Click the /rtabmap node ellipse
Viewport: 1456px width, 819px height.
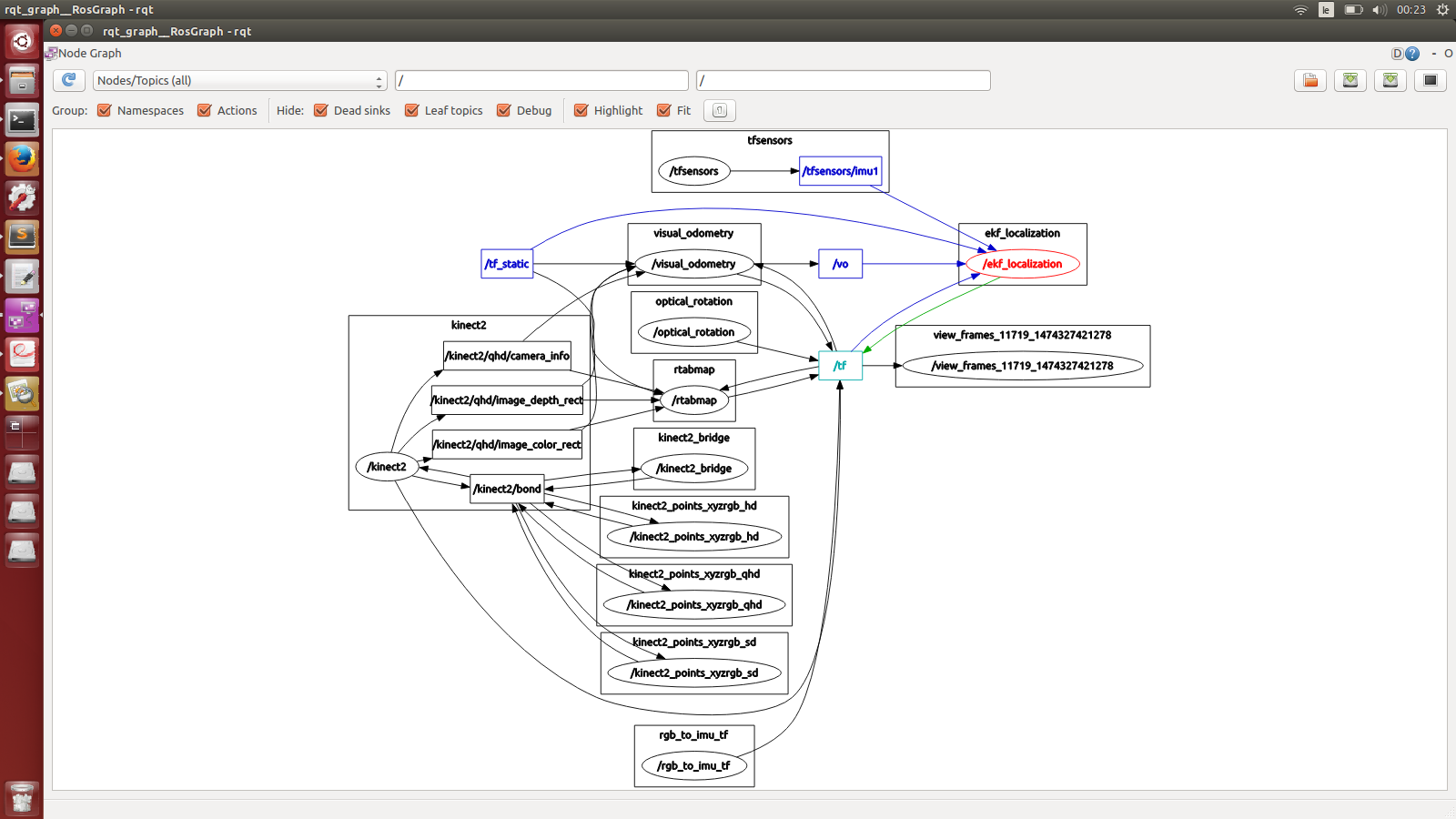[x=694, y=400]
